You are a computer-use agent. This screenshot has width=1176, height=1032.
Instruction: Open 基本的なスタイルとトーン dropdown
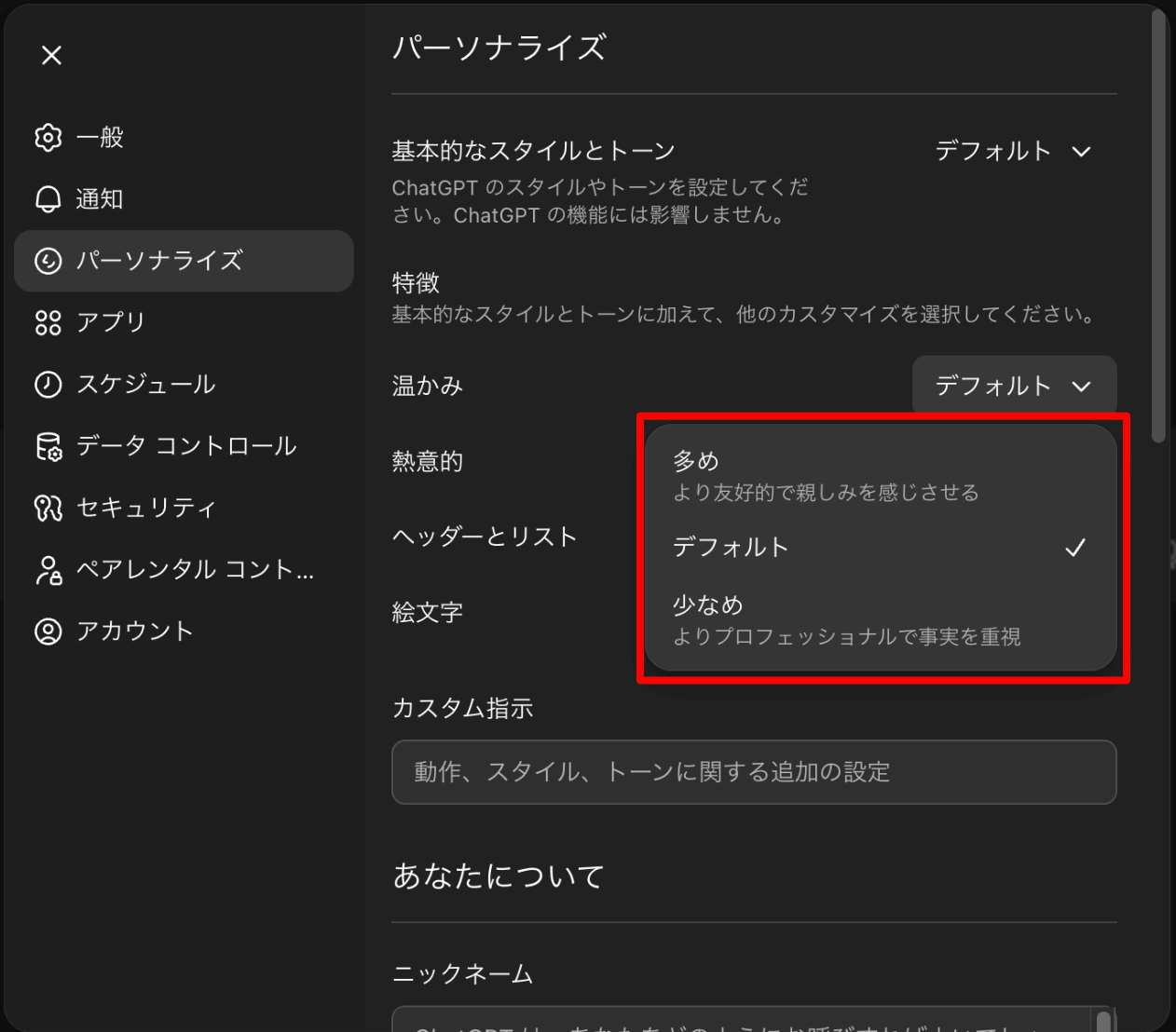[1012, 151]
